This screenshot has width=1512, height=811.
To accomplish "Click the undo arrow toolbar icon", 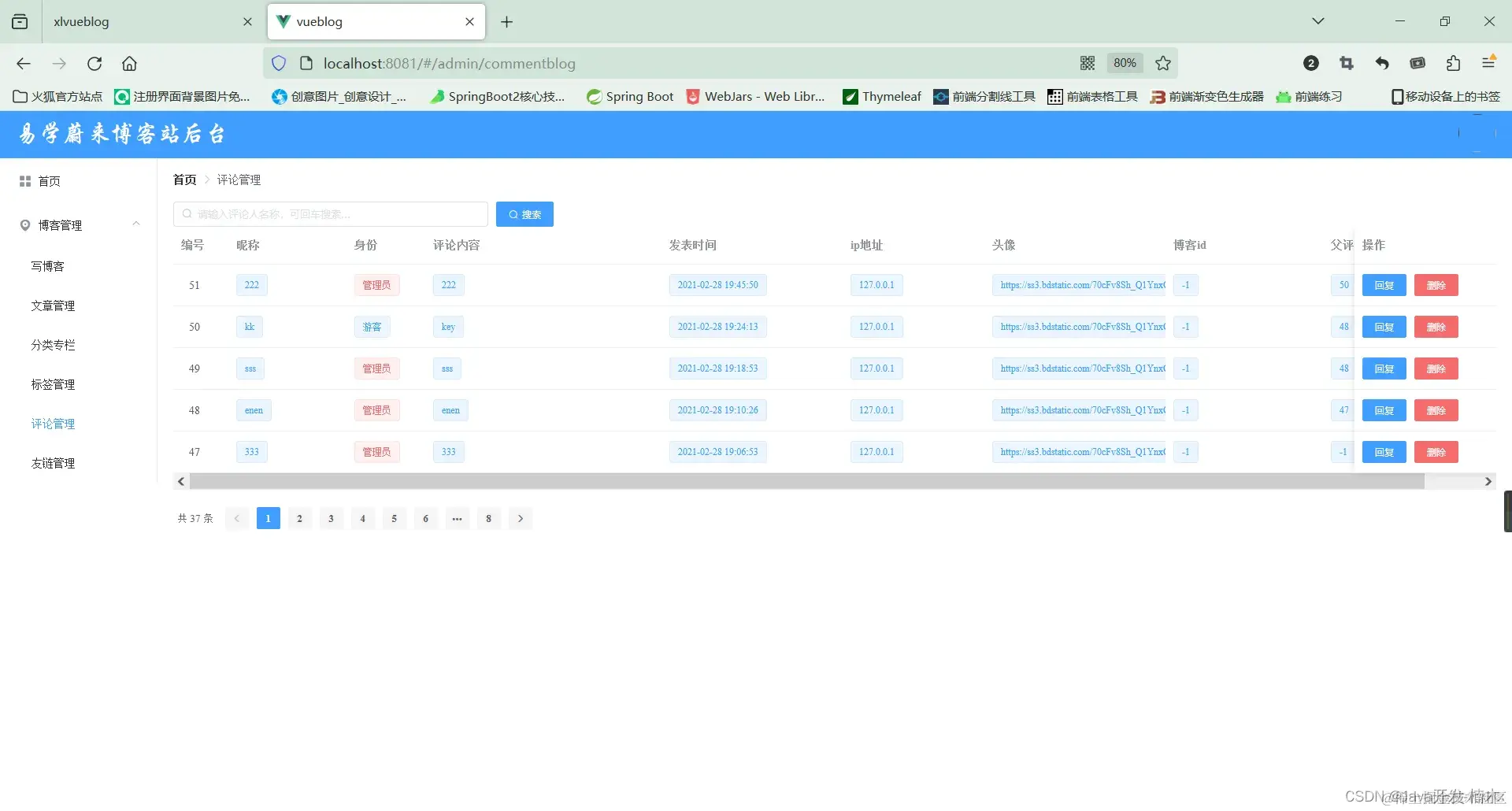I will click(1382, 63).
